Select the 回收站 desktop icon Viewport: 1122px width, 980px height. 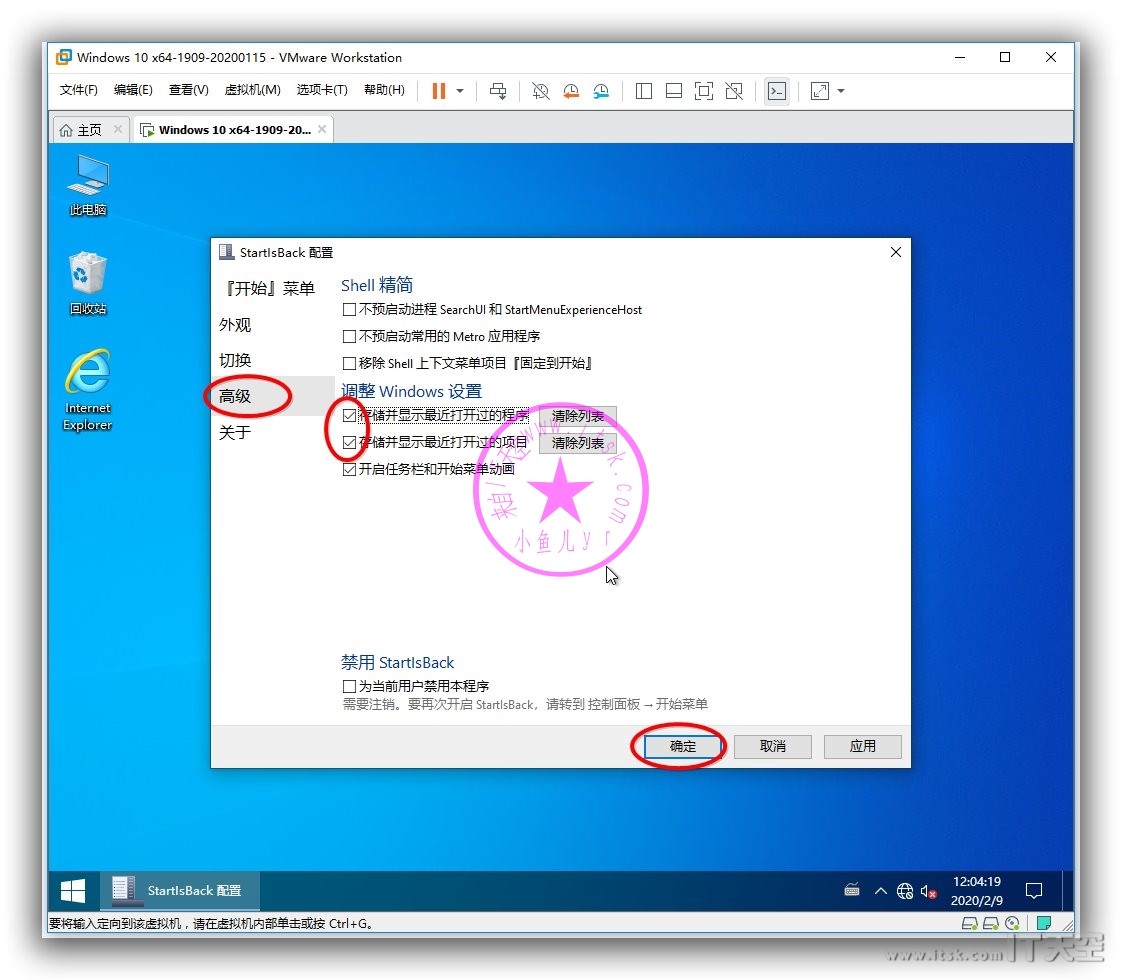click(87, 283)
